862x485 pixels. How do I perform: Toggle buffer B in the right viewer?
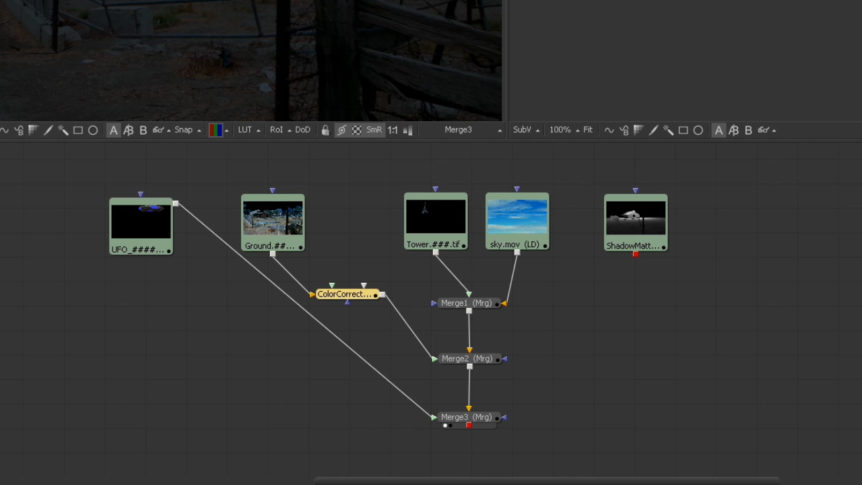(x=748, y=130)
